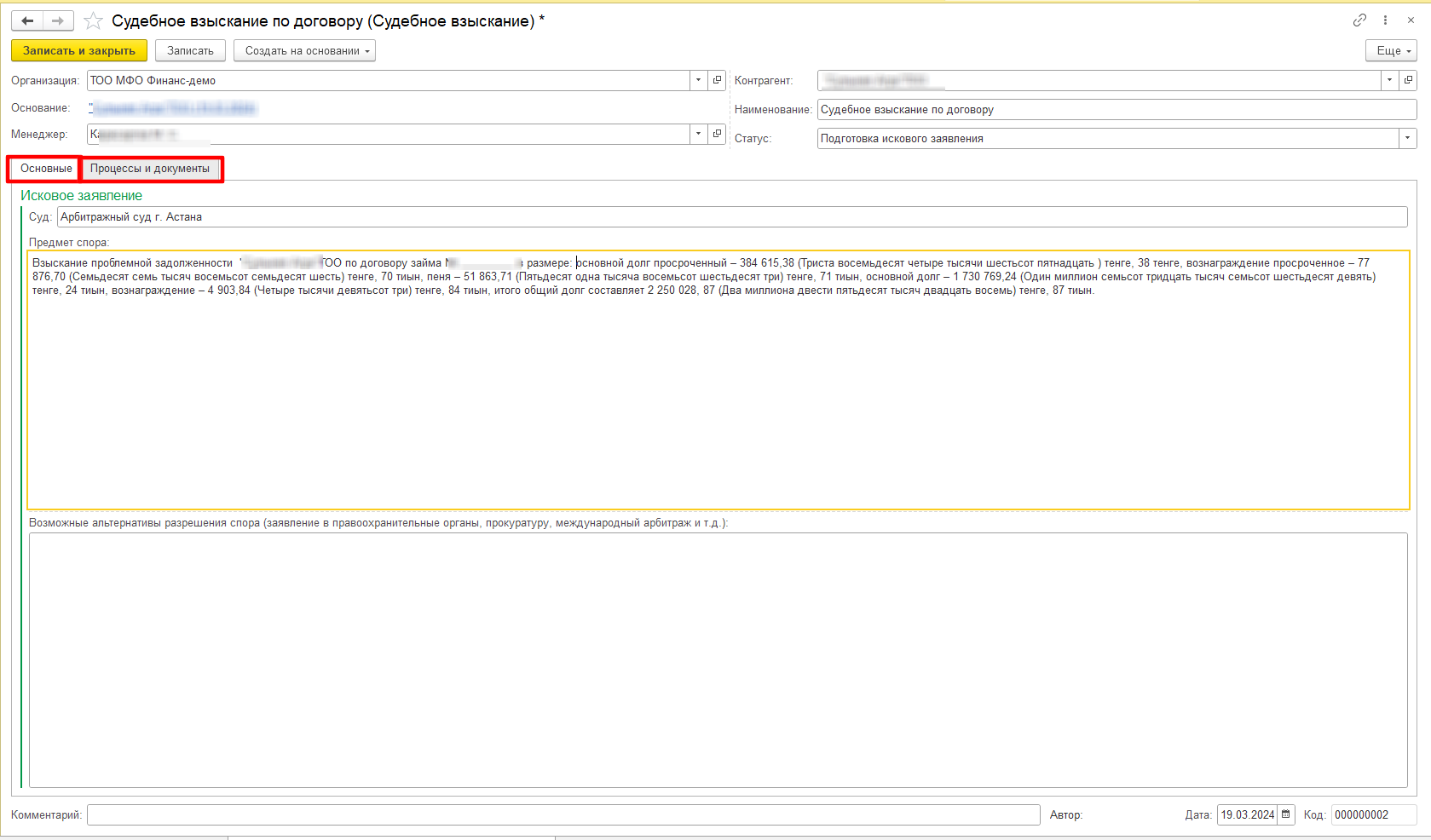The height and width of the screenshot is (840, 1431).
Task: Open the Контрагент record with the open icon
Action: [1408, 80]
